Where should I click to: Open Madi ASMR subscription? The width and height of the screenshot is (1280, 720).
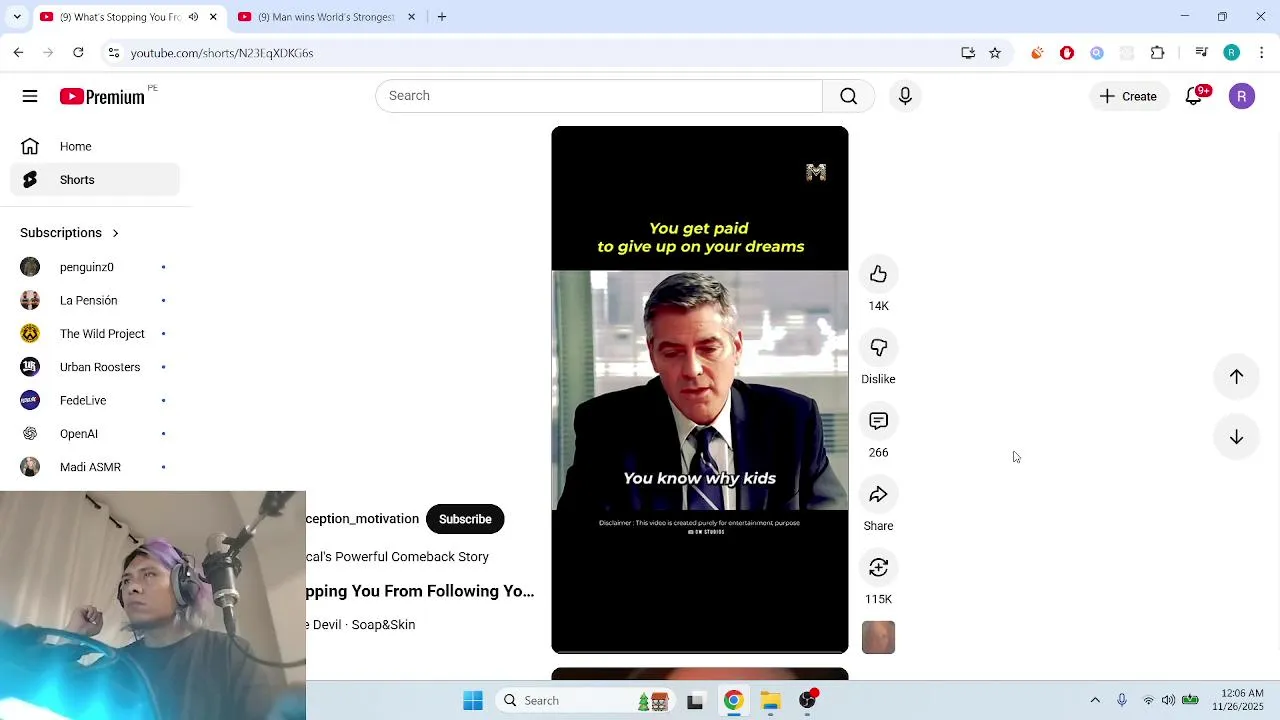pos(95,467)
